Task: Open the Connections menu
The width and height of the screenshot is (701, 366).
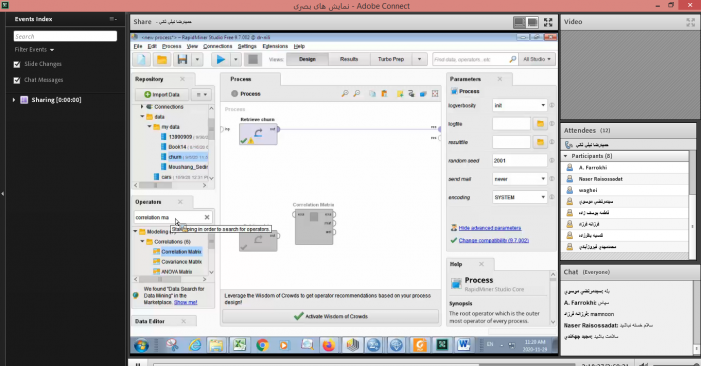Action: 218,46
